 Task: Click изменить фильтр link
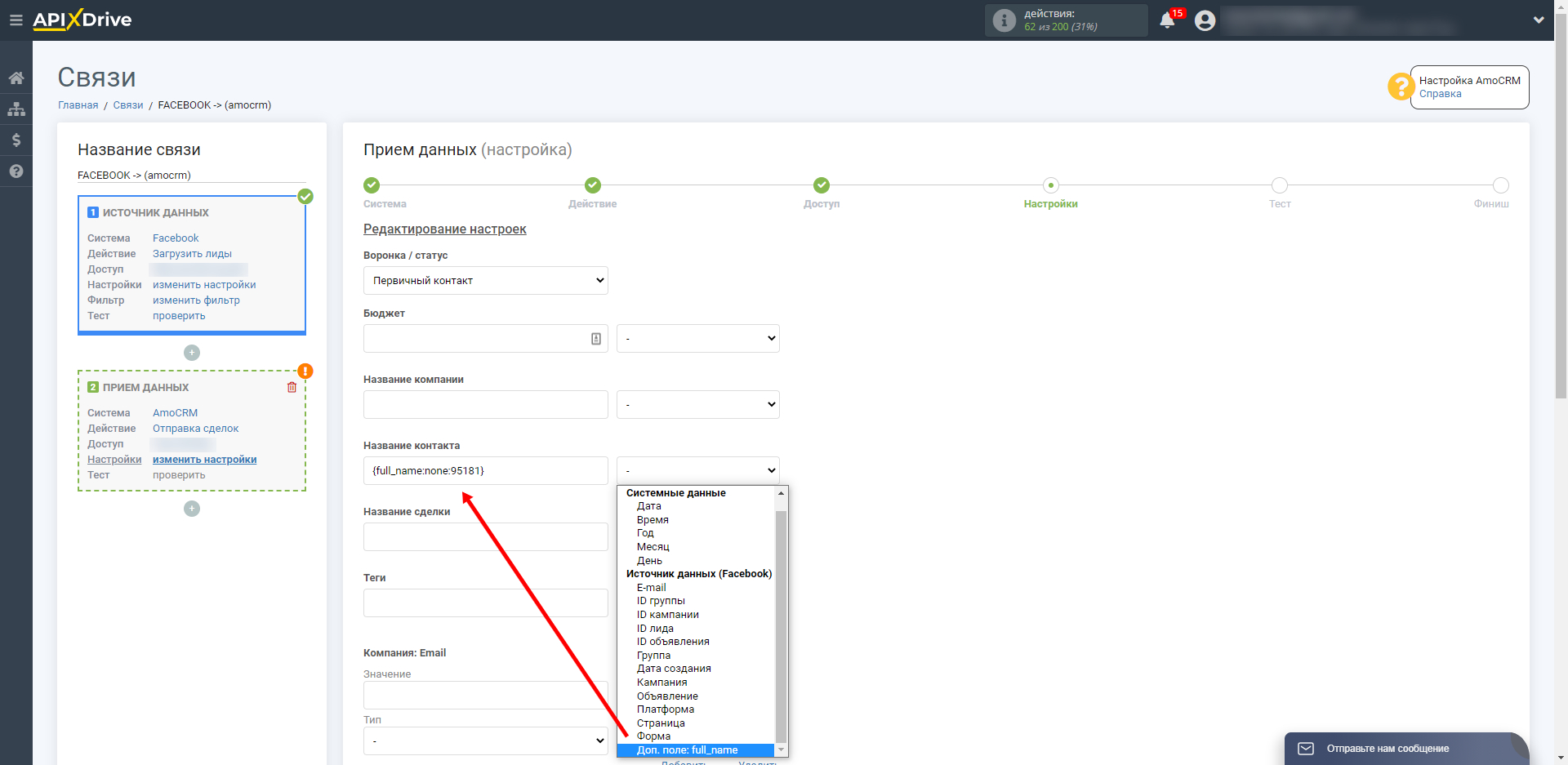coord(196,300)
